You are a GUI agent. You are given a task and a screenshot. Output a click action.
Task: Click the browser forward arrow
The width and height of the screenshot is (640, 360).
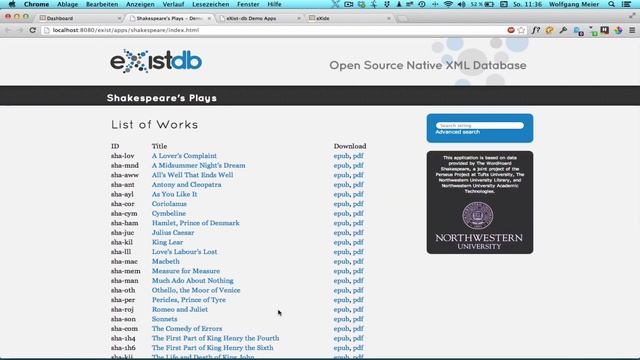(20, 30)
